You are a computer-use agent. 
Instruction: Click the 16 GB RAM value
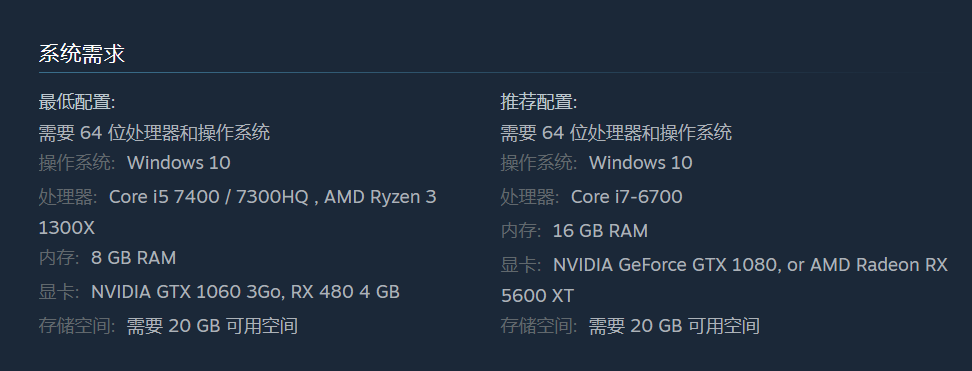[x=600, y=231]
